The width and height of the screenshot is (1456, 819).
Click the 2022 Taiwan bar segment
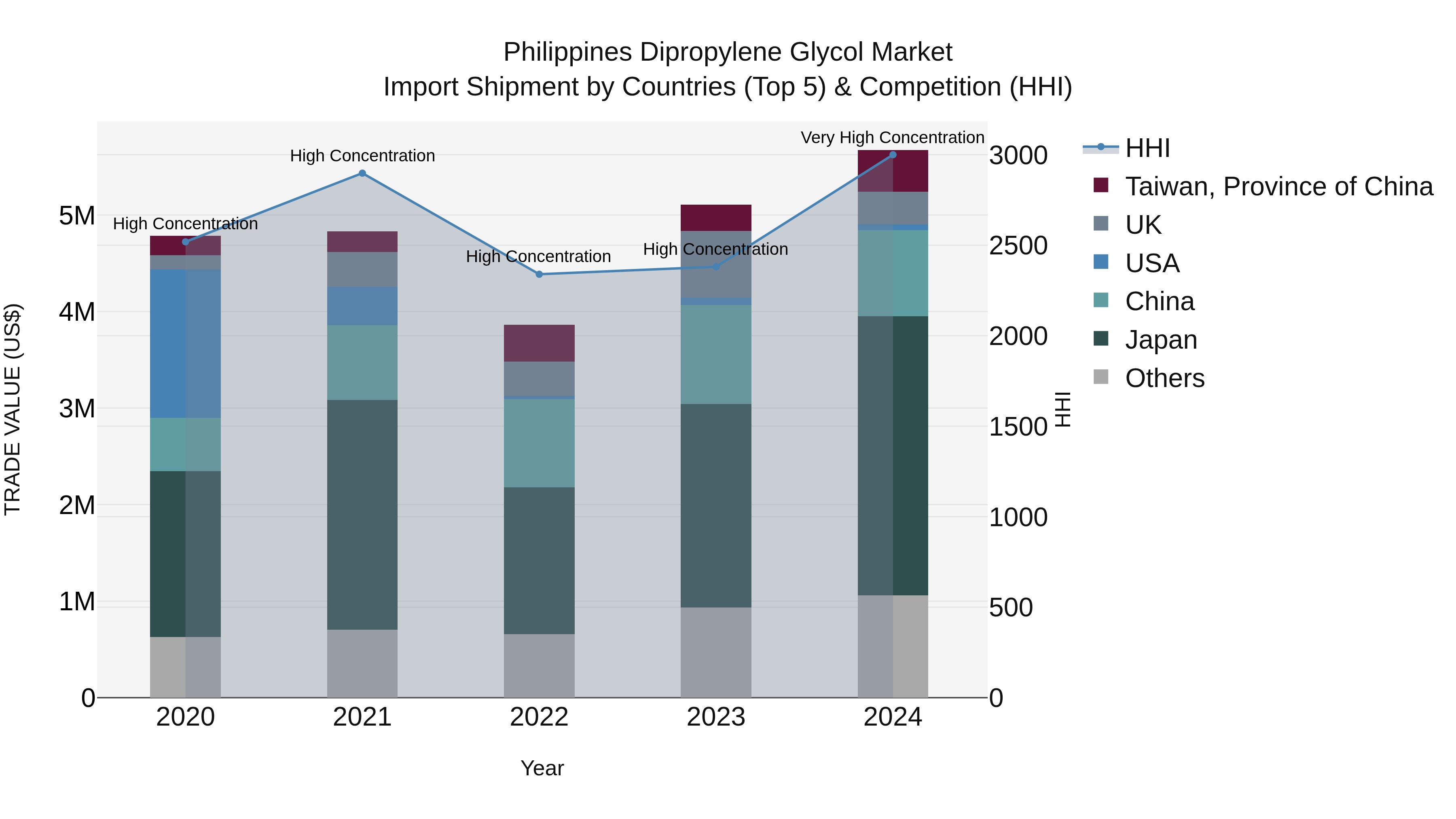pyautogui.click(x=539, y=344)
